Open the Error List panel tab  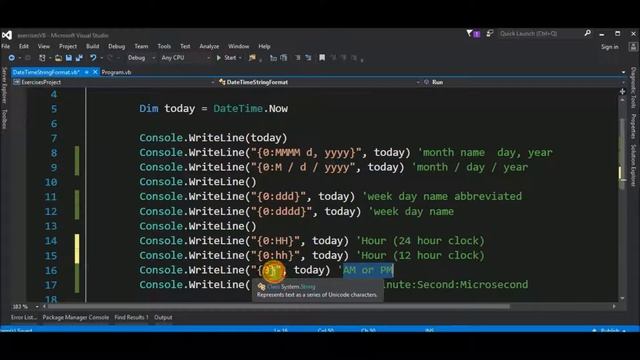point(24,317)
